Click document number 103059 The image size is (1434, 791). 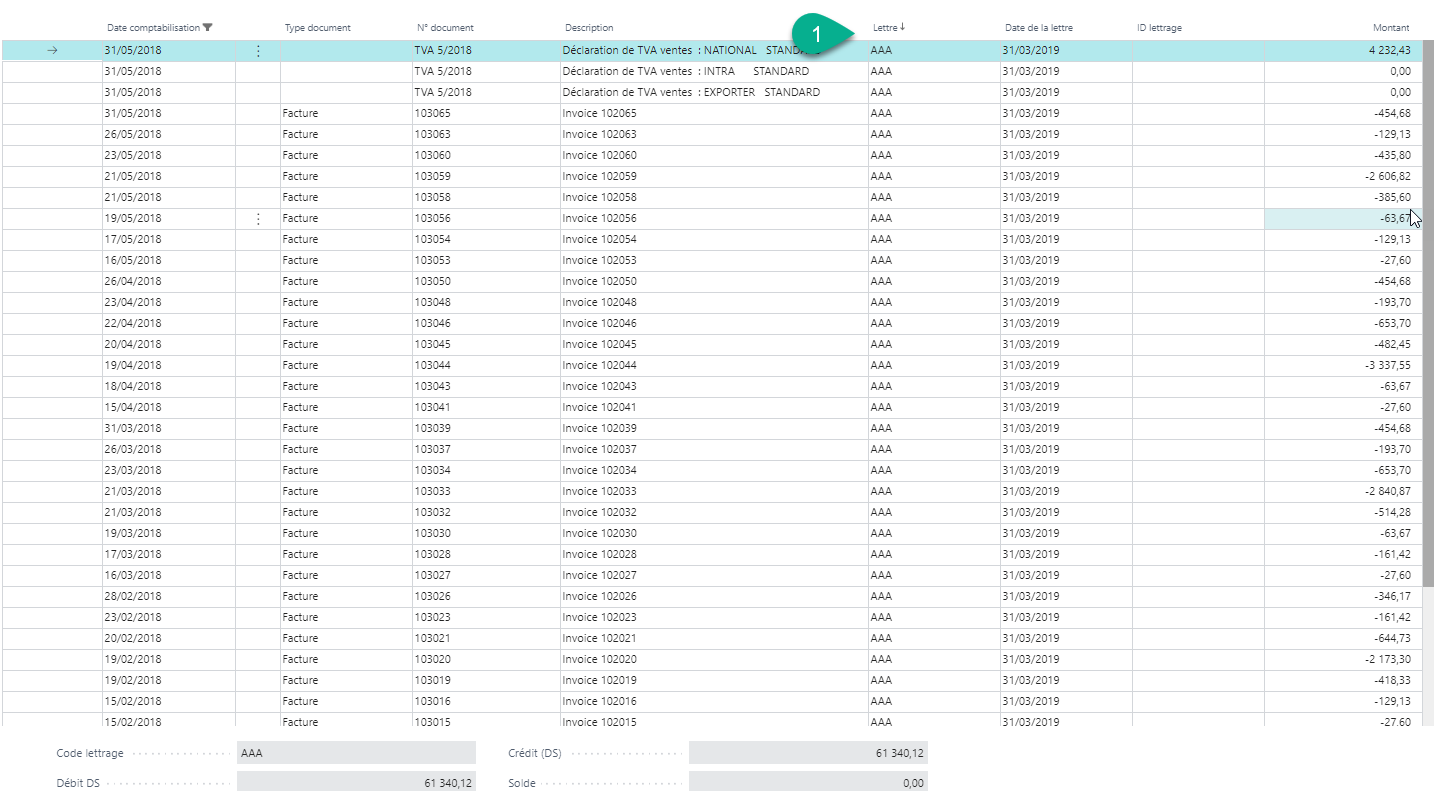pos(432,177)
